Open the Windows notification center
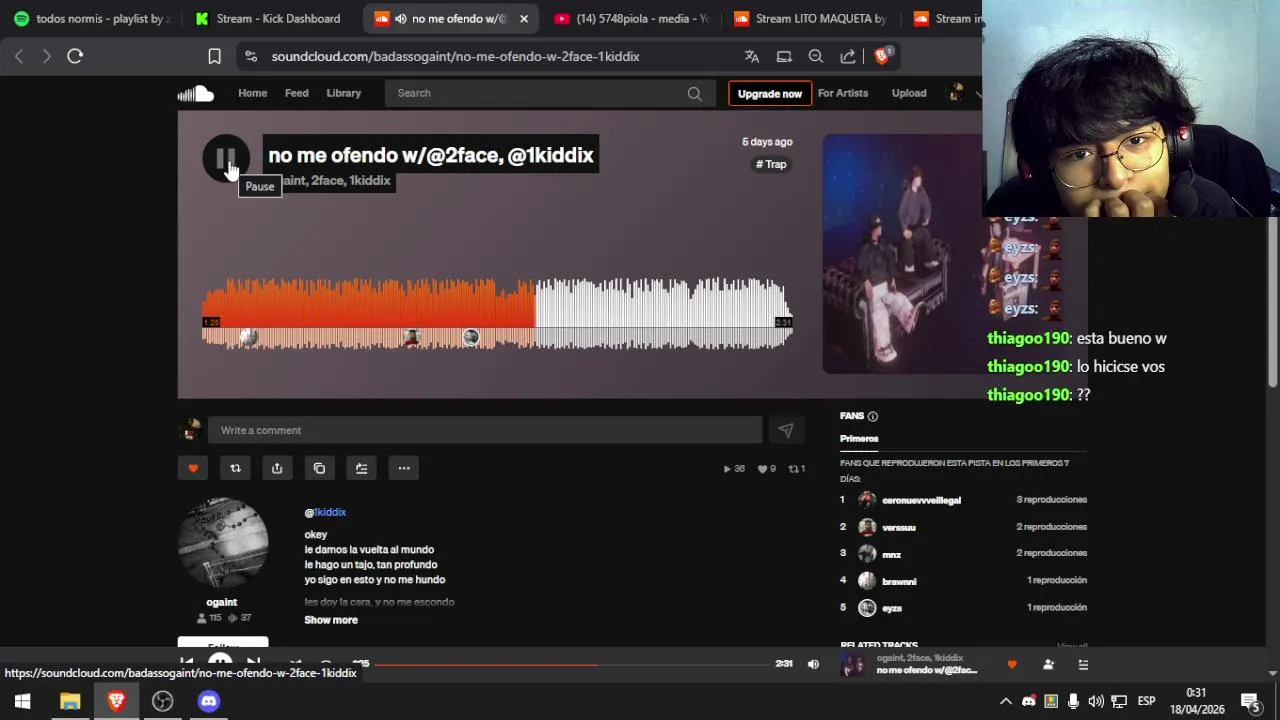 1250,701
